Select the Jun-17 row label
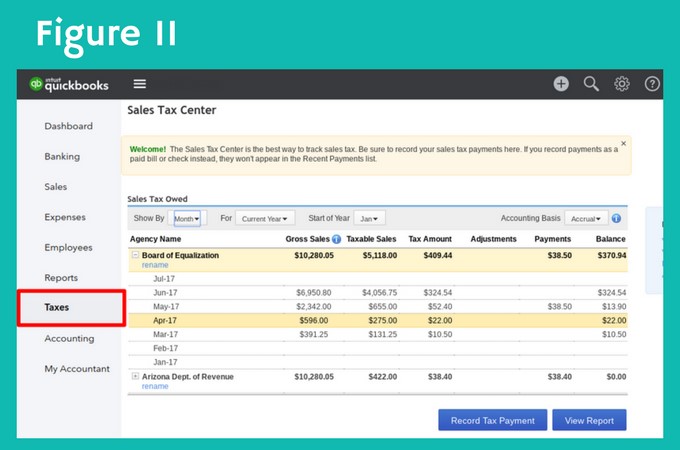Image resolution: width=680 pixels, height=450 pixels. pos(165,293)
